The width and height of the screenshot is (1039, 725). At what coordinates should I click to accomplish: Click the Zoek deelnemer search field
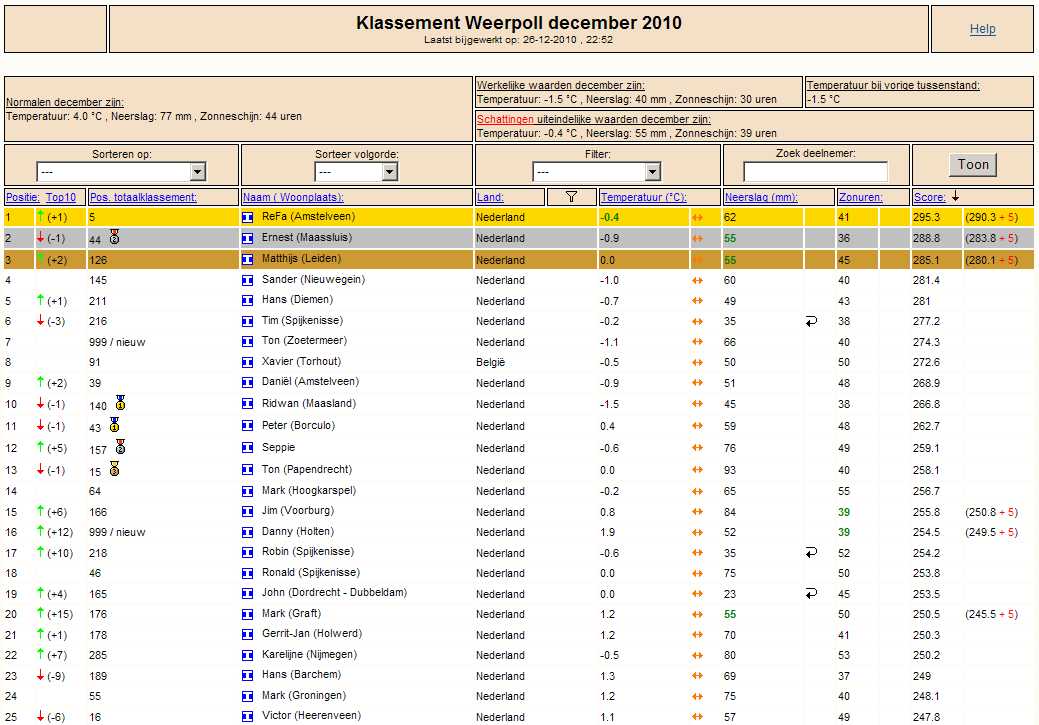[x=815, y=172]
